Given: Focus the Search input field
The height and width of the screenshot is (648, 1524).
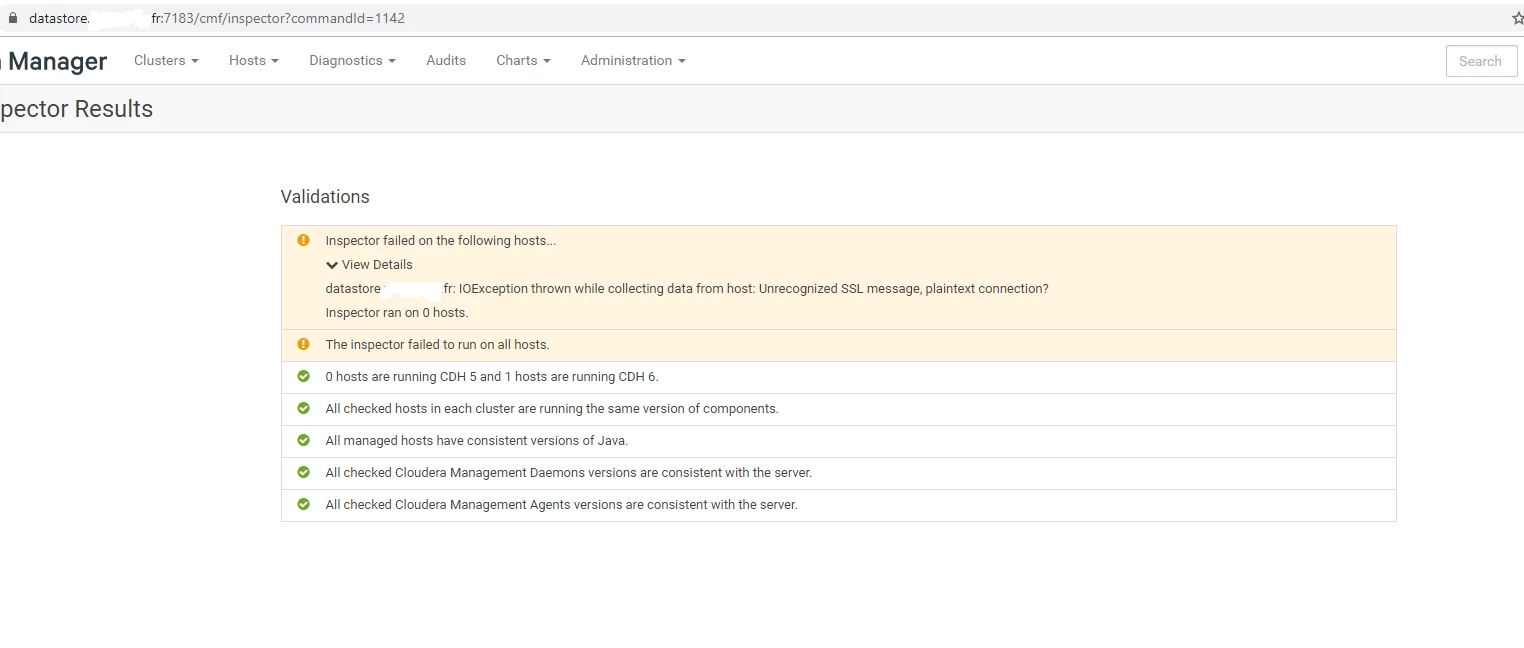Looking at the screenshot, I should tap(1481, 61).
